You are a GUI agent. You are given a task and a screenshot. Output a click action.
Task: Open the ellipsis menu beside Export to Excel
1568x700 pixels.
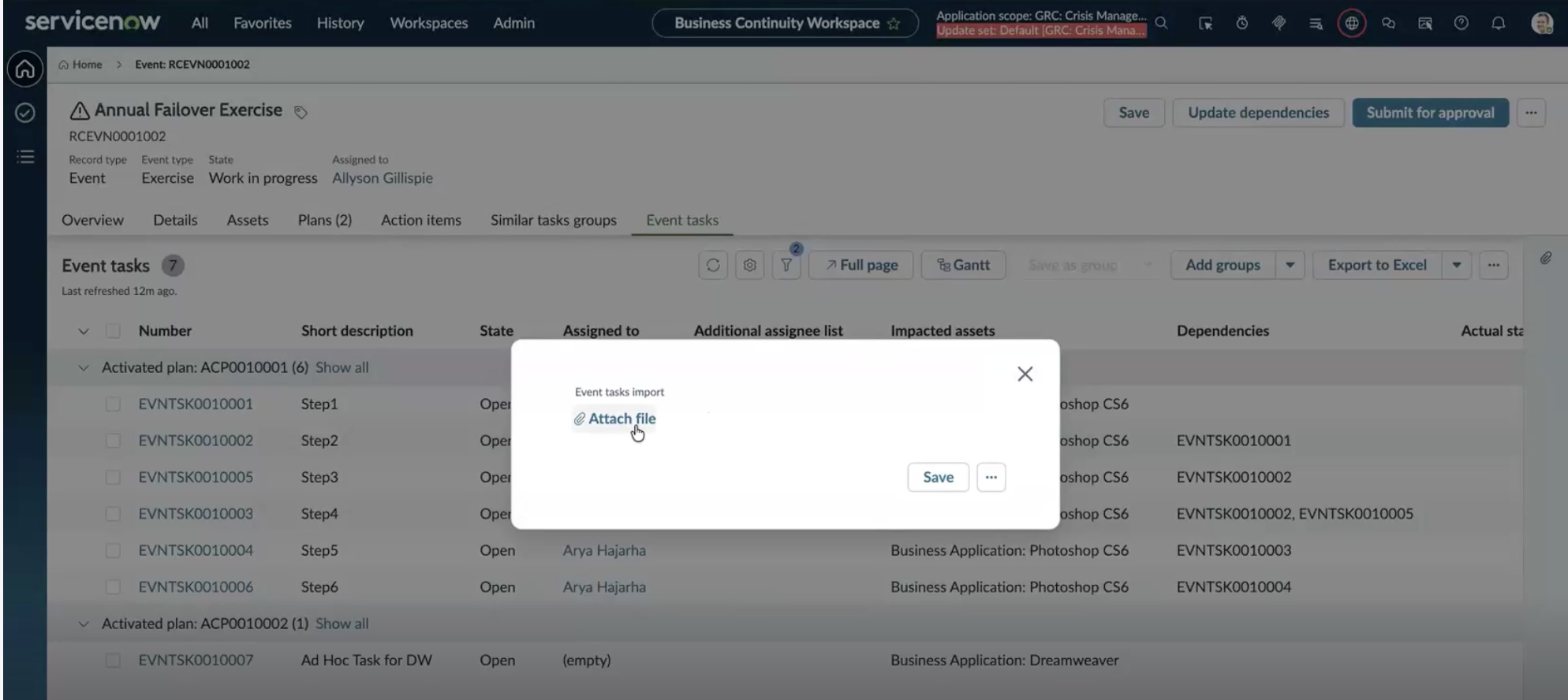tap(1493, 265)
